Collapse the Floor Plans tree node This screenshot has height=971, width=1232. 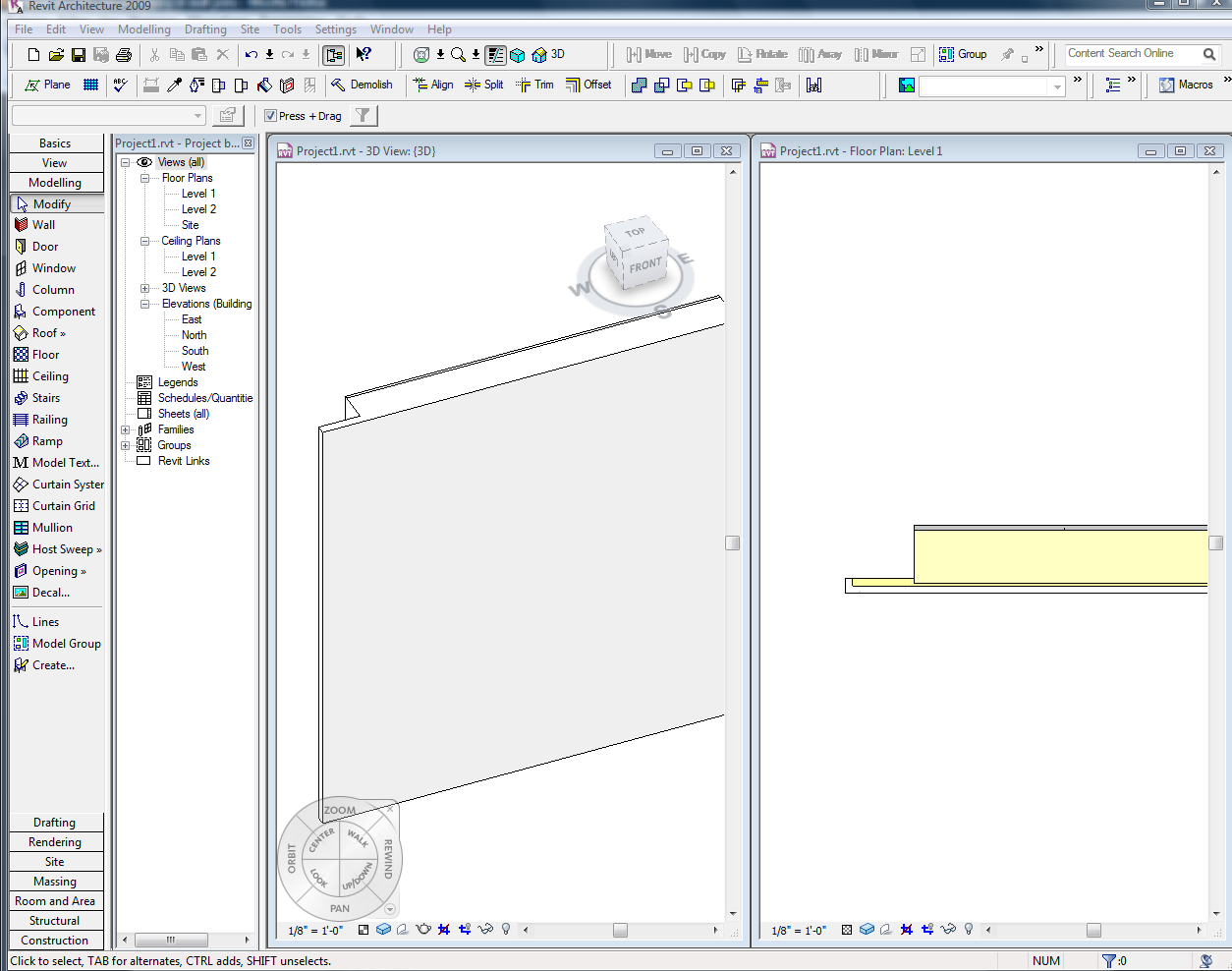(144, 178)
